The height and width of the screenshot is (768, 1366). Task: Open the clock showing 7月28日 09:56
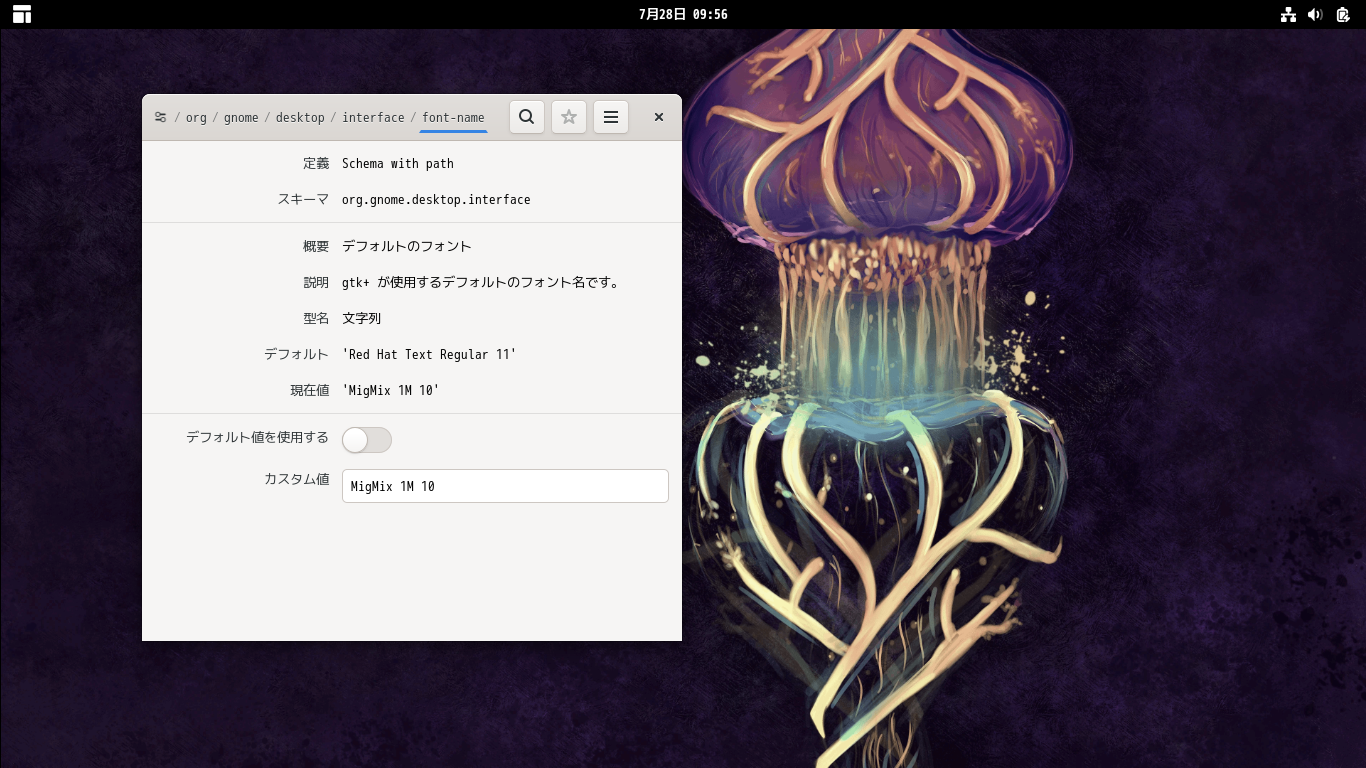683,14
